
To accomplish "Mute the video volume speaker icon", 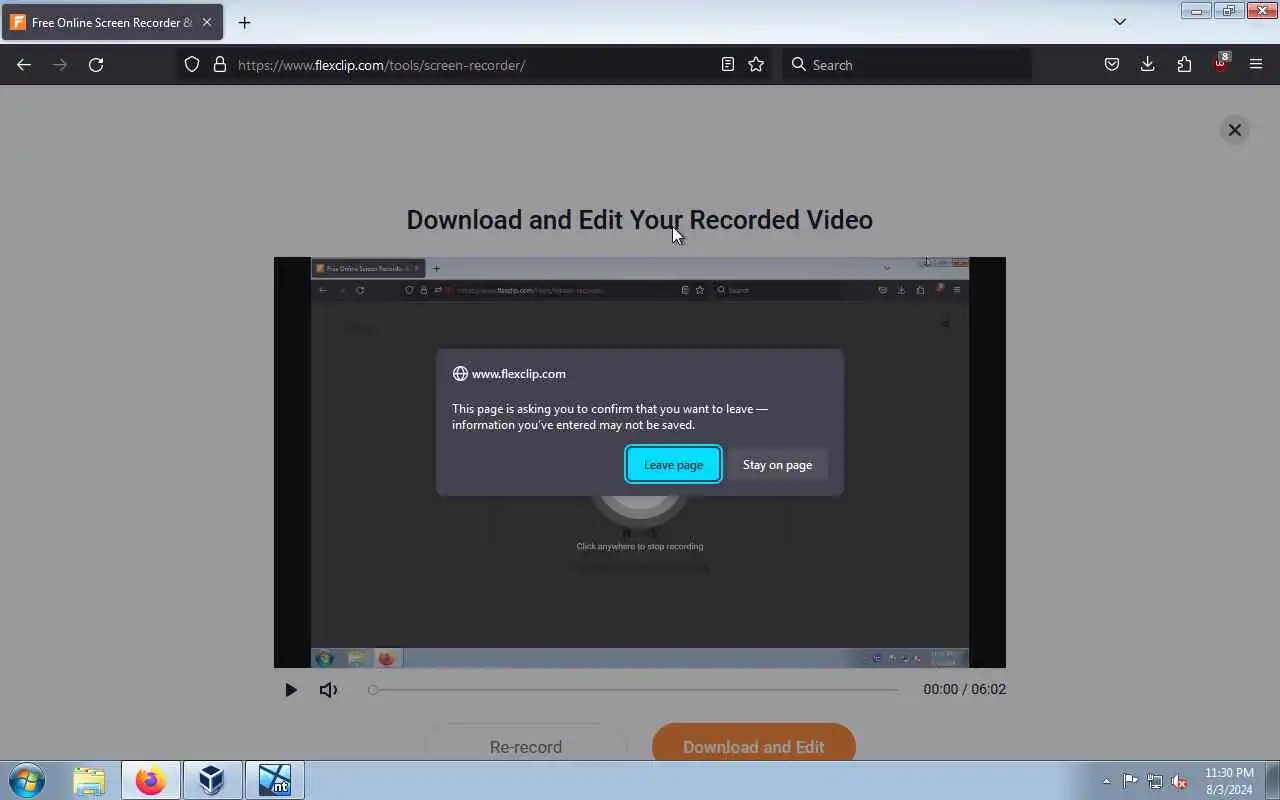I will [328, 690].
